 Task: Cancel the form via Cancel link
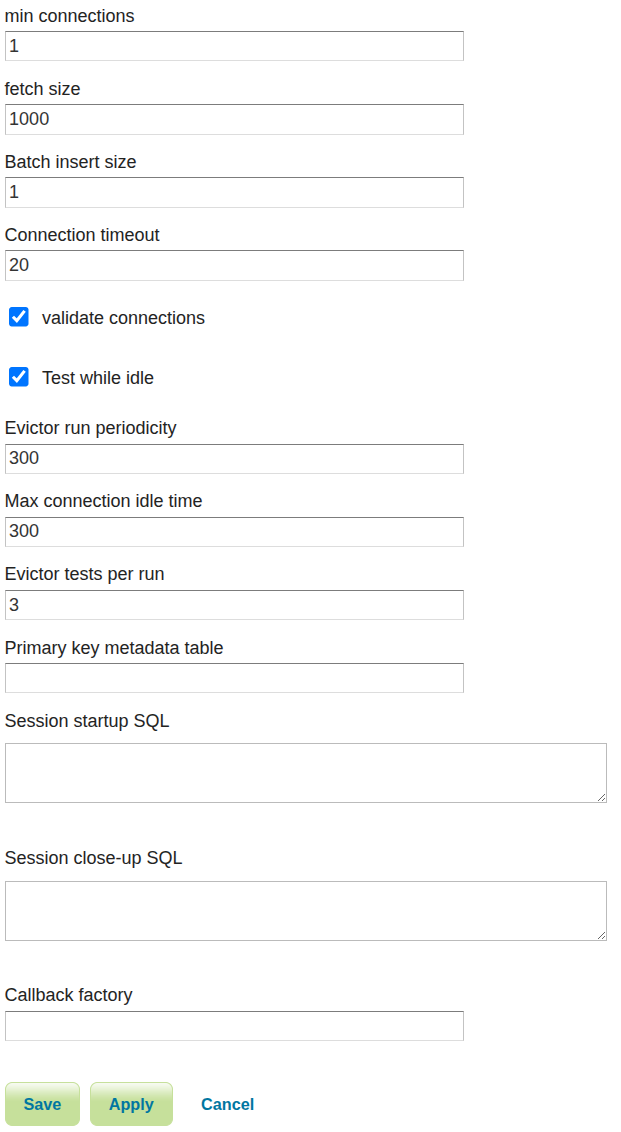click(227, 1104)
